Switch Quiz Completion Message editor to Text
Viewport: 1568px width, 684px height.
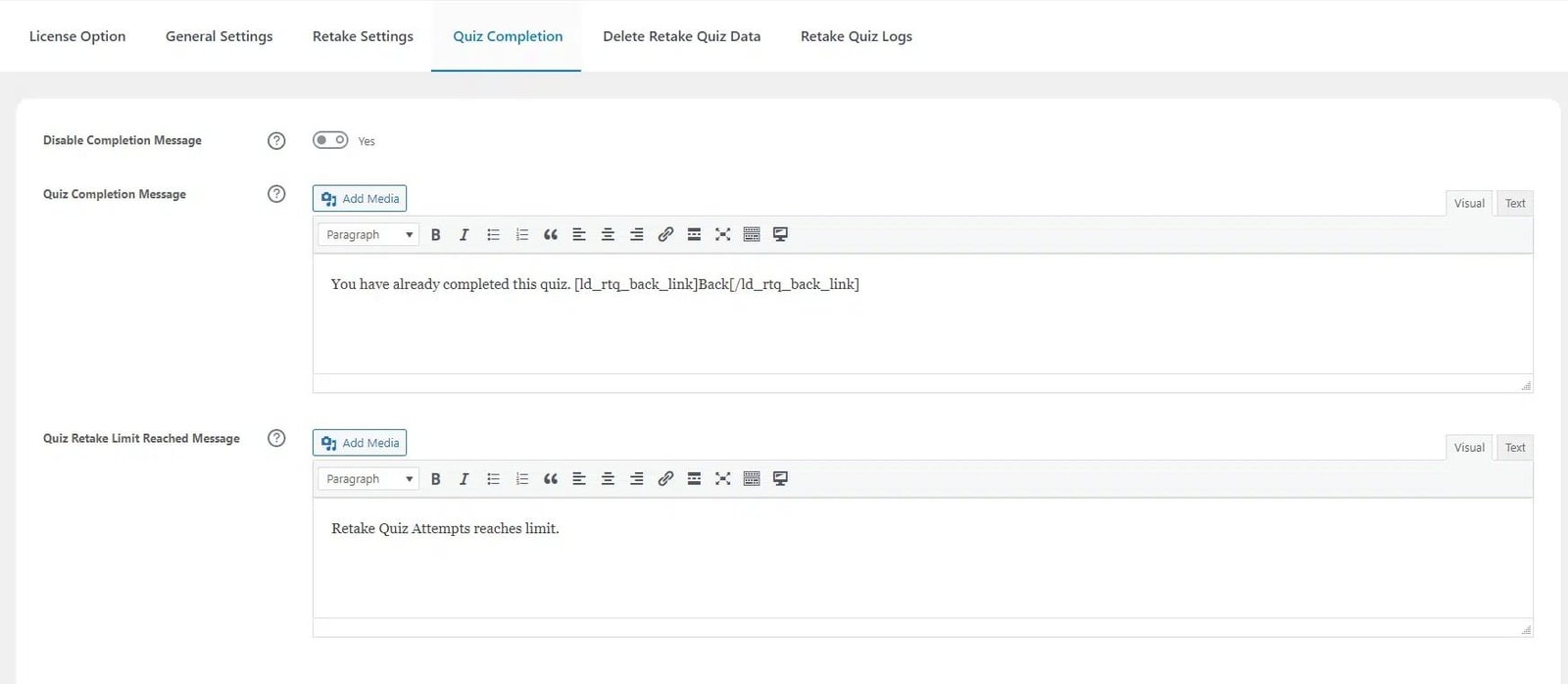pyautogui.click(x=1515, y=203)
